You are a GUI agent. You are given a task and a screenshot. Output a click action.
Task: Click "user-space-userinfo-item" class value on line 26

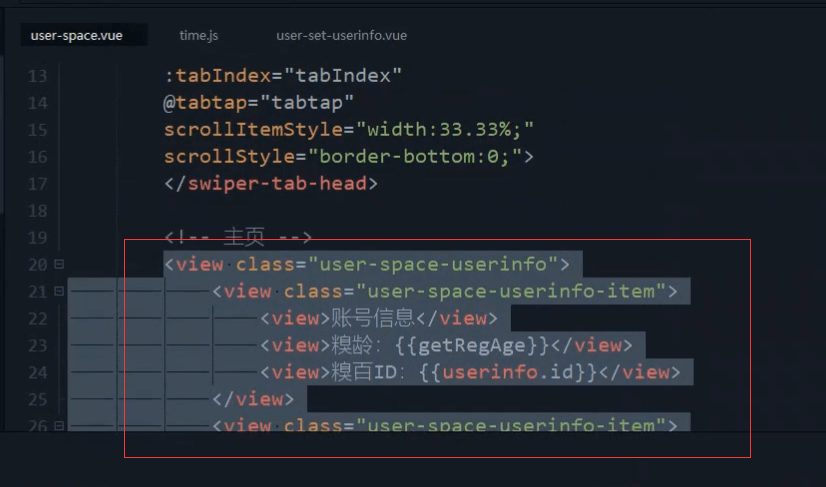coord(511,425)
